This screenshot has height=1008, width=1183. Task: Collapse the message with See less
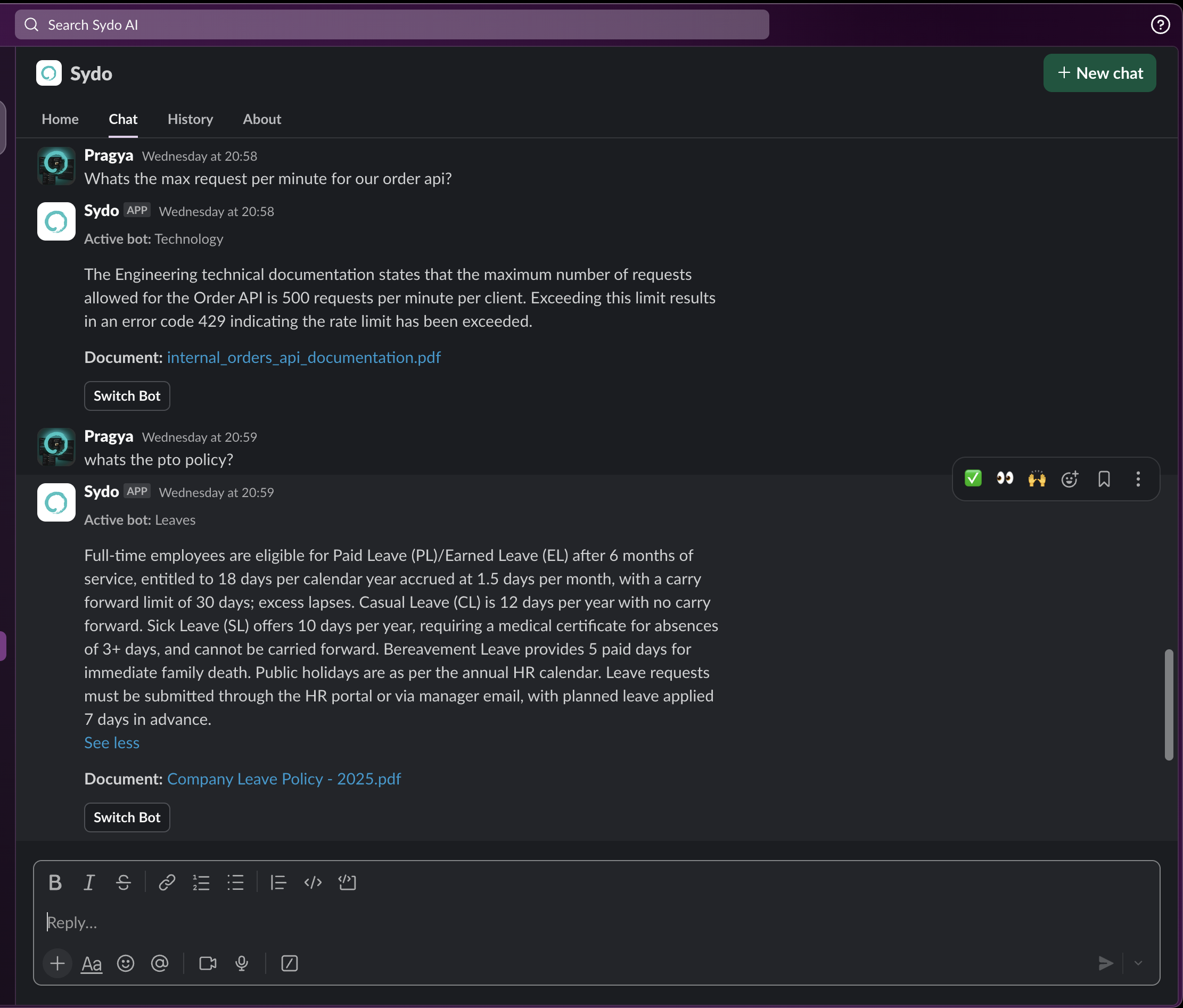point(112,742)
